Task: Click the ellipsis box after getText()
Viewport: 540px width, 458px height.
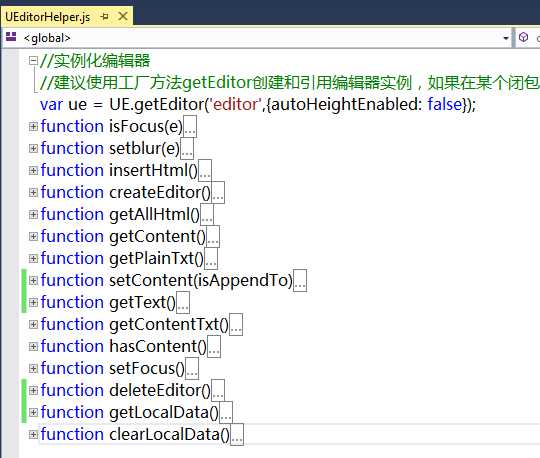Action: (183, 302)
